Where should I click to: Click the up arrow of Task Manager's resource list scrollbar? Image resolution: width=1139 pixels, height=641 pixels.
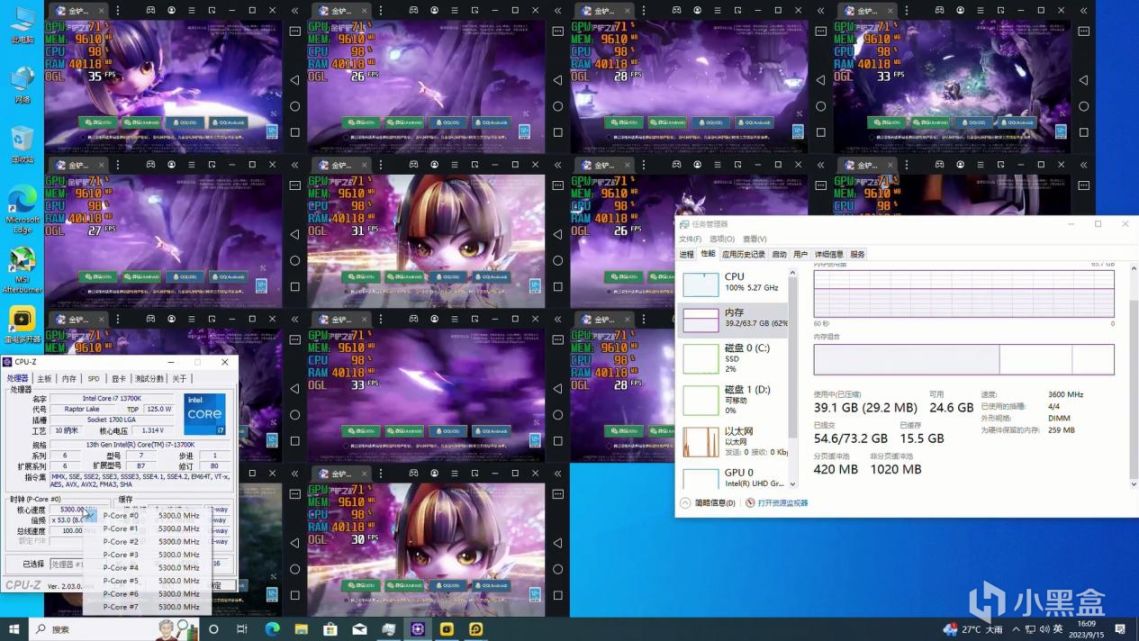(x=793, y=273)
